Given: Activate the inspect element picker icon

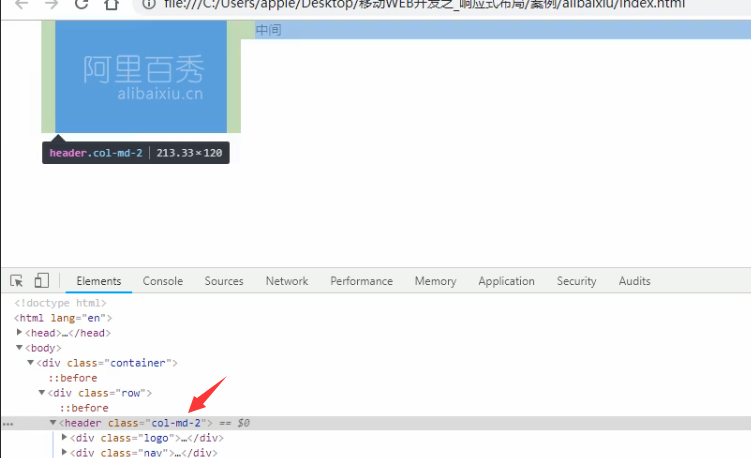Looking at the screenshot, I should coord(16,281).
